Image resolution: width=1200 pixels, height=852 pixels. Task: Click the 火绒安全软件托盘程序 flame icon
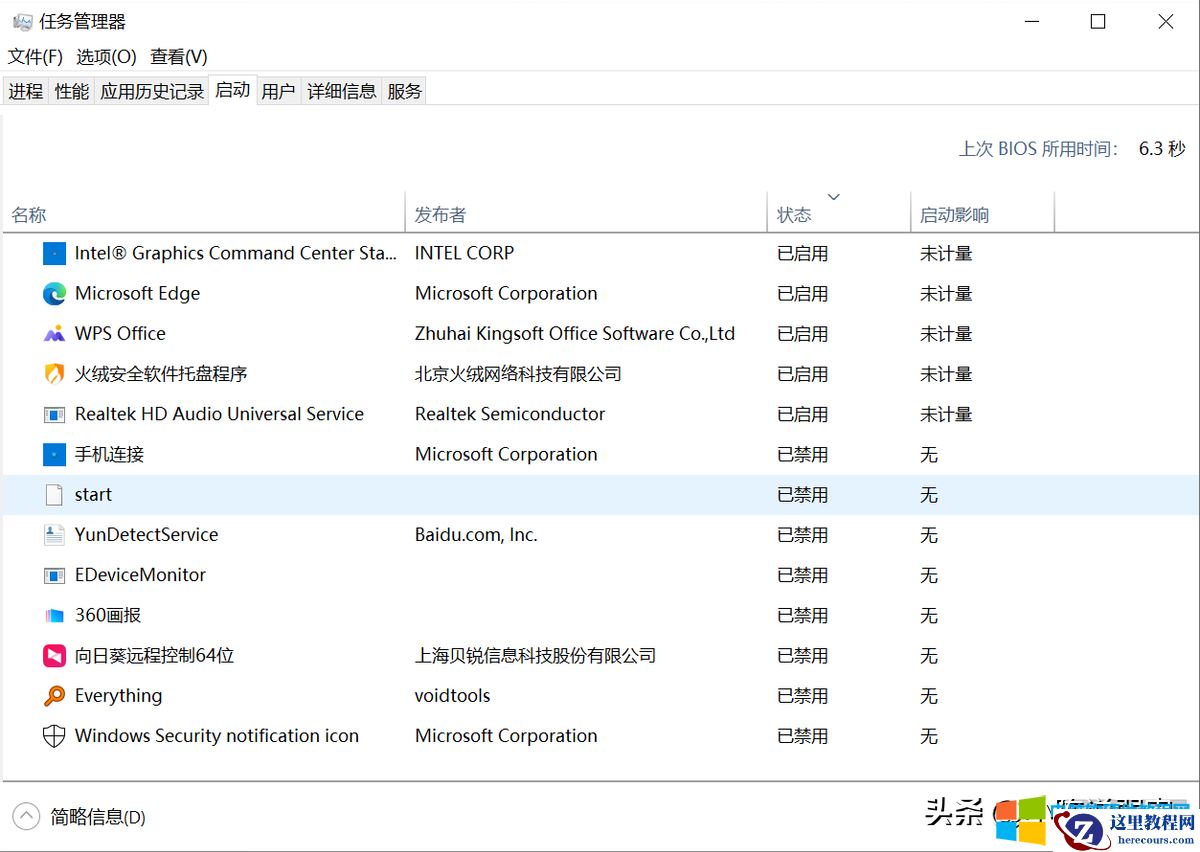click(x=54, y=373)
